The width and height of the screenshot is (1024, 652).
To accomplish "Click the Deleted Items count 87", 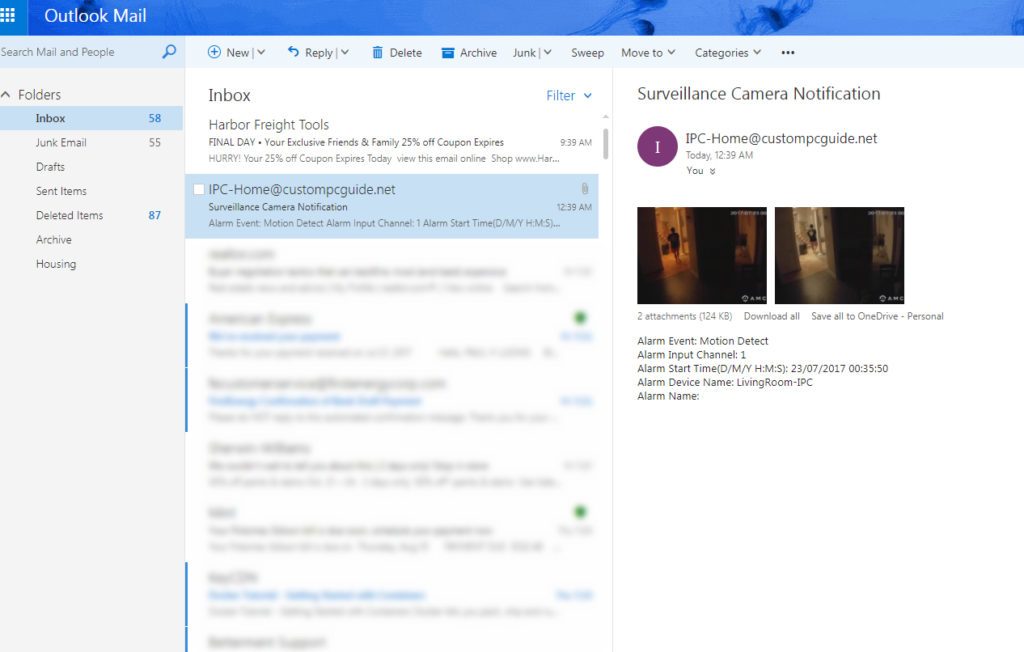I will pos(155,215).
